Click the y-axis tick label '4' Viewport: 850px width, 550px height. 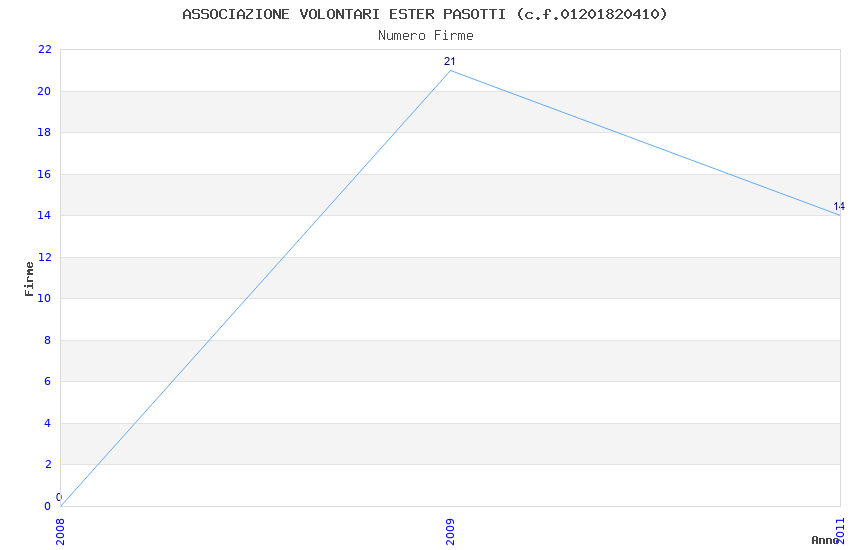click(x=48, y=423)
